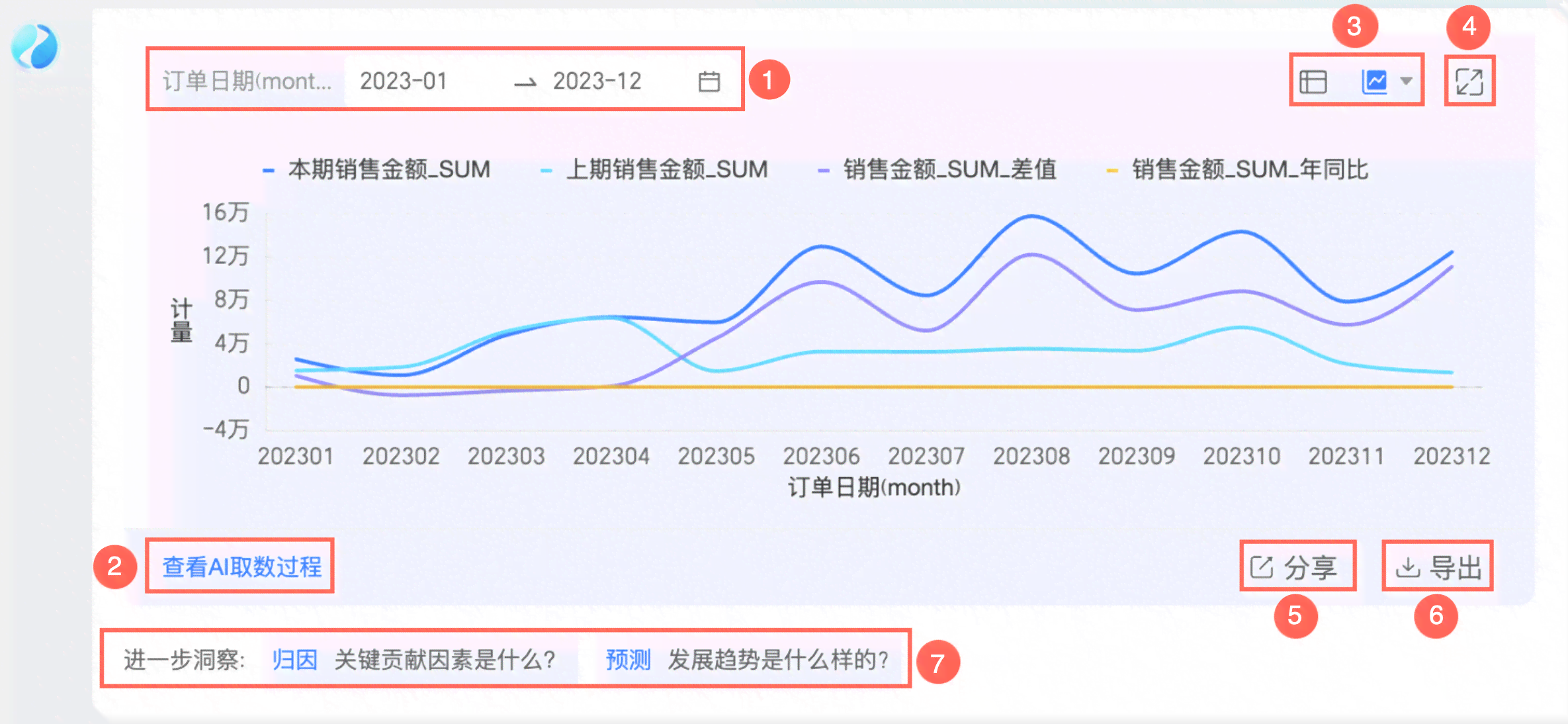Click x-axis label 202312
Image resolution: width=1568 pixels, height=724 pixels.
(1452, 456)
